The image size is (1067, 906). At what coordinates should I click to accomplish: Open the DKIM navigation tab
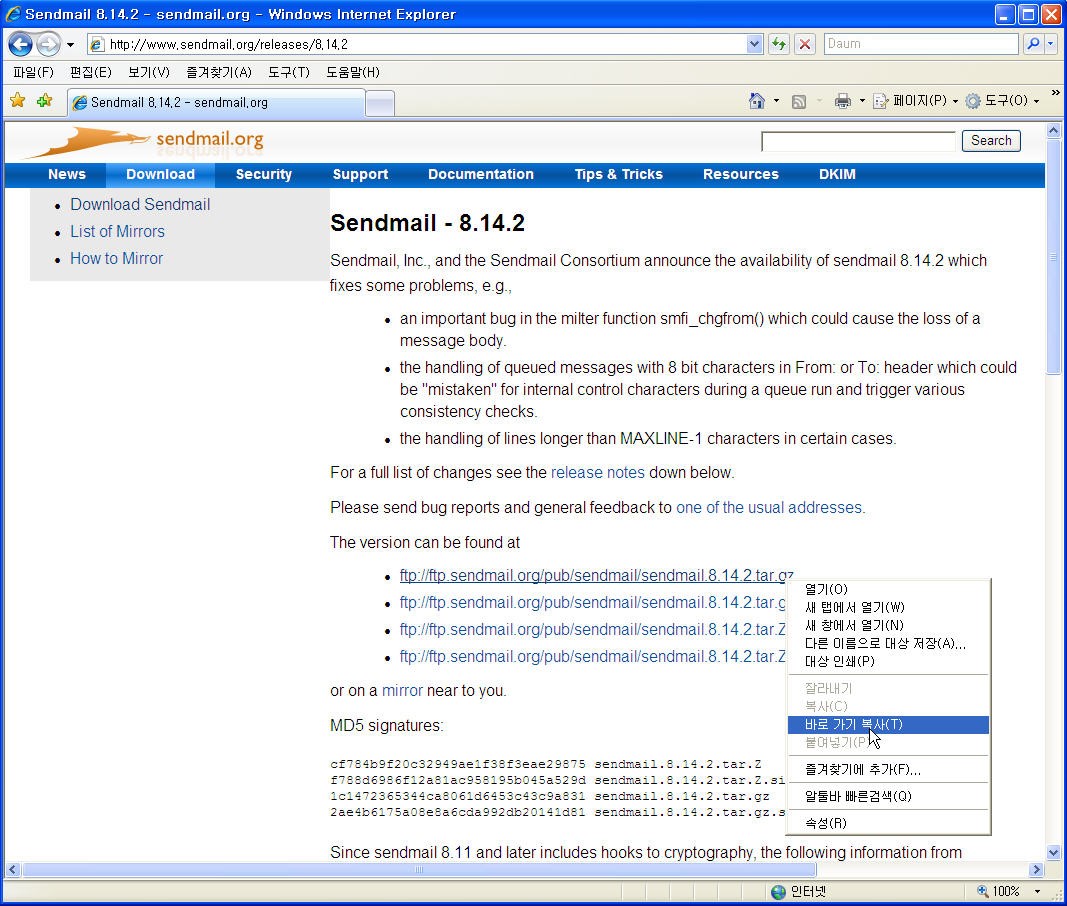click(837, 174)
